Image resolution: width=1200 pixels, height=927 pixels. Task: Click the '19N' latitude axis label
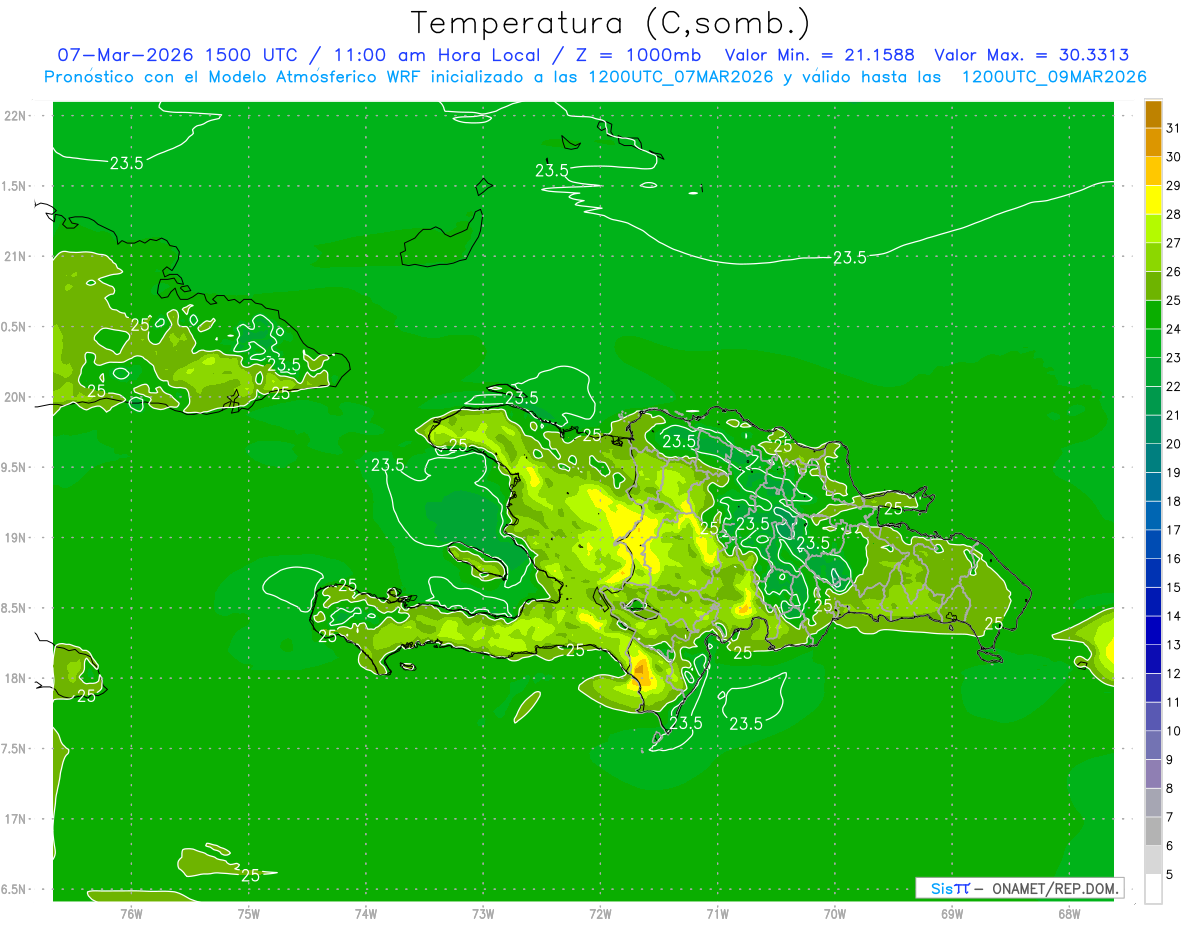coord(15,537)
